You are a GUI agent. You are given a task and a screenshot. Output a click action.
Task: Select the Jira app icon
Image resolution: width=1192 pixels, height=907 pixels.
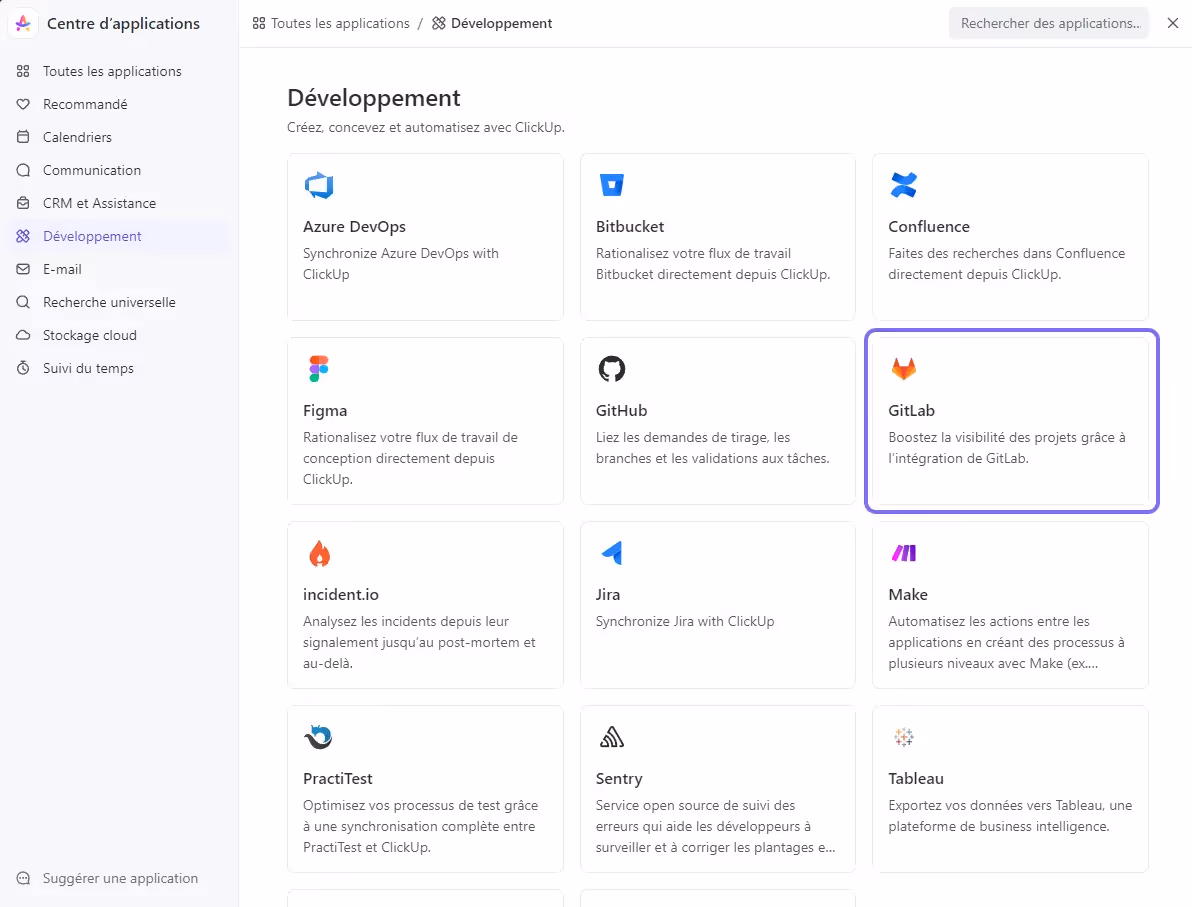[612, 552]
